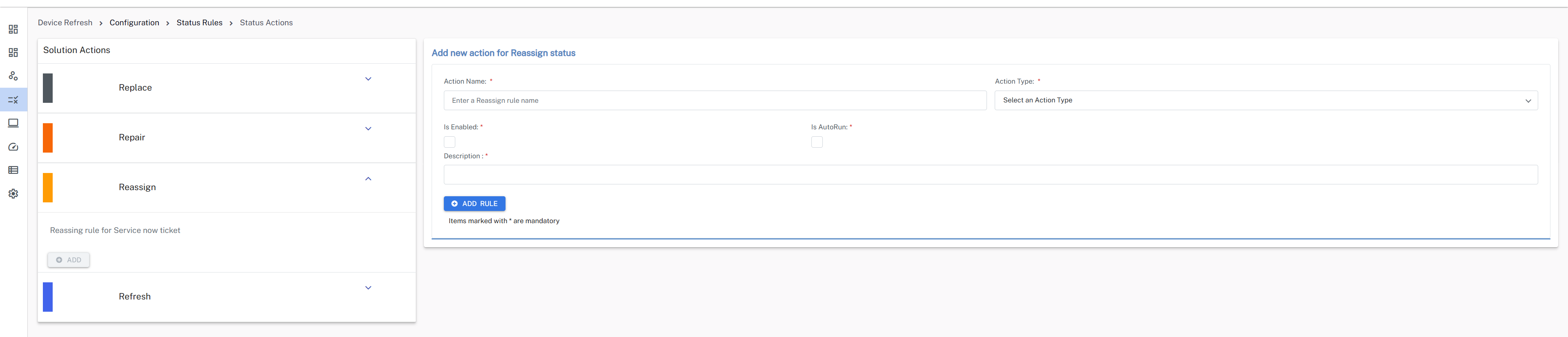Image resolution: width=1568 pixels, height=337 pixels.
Task: Enable the Is Enabled checkbox
Action: pyautogui.click(x=449, y=142)
